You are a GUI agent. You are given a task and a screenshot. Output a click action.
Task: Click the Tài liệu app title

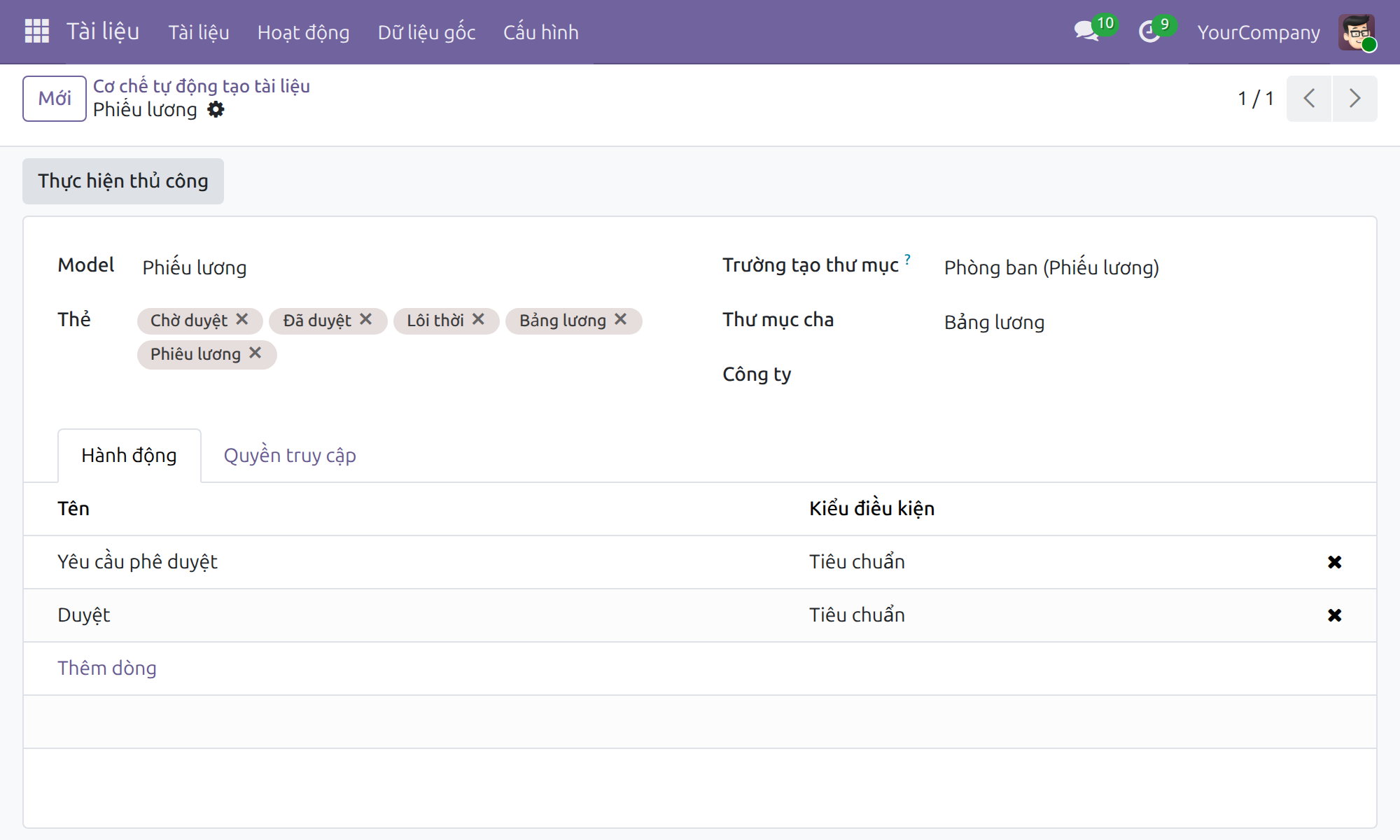coord(103,31)
